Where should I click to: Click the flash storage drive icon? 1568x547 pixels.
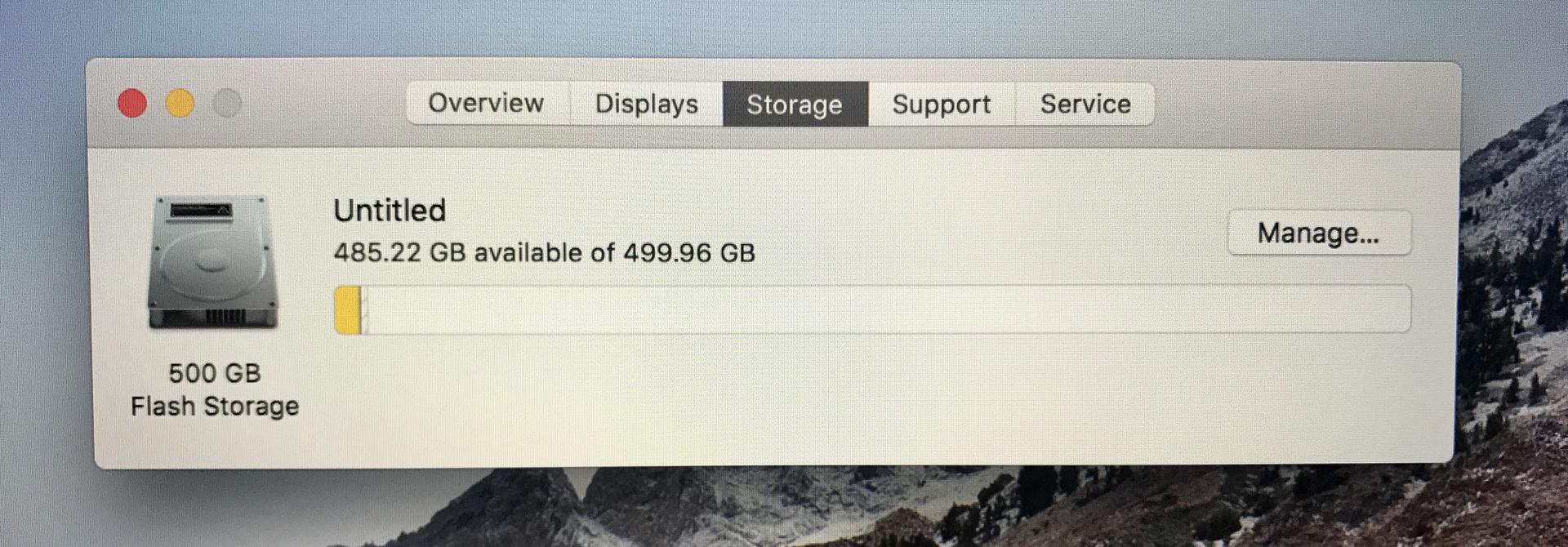[212, 262]
